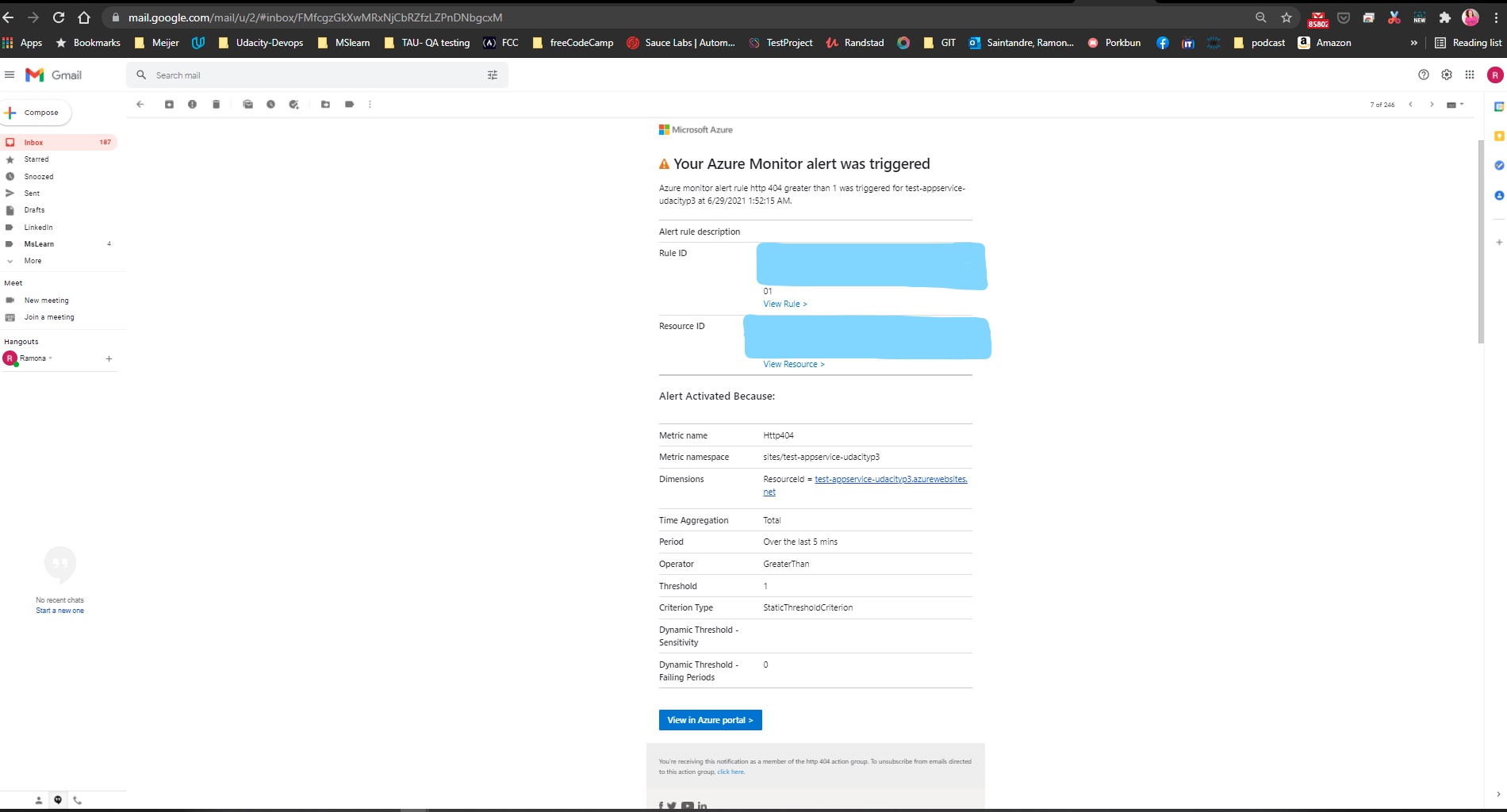The width and height of the screenshot is (1507, 812).
Task: Open Hangouts phone calls tab icon
Action: (x=77, y=800)
